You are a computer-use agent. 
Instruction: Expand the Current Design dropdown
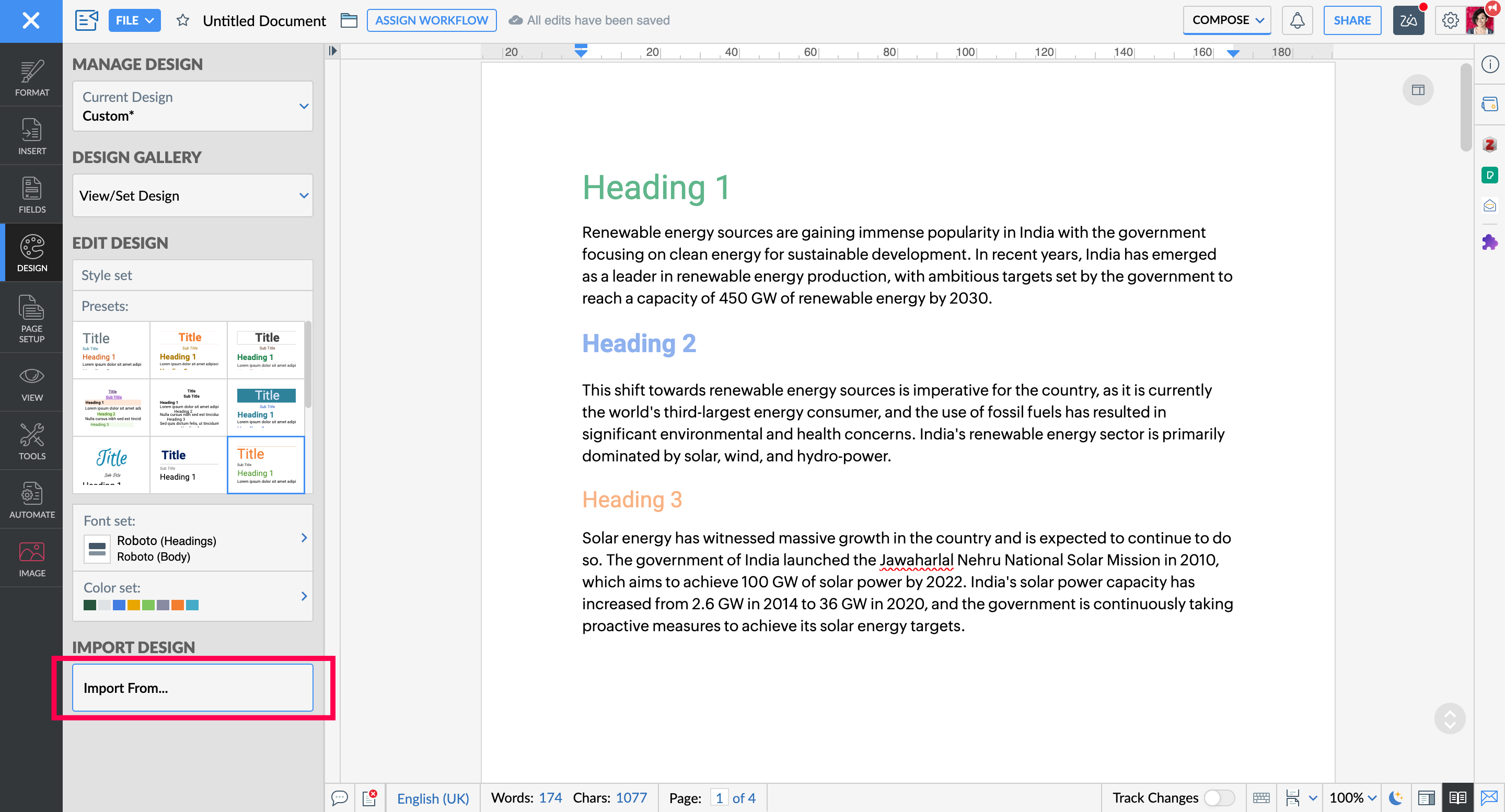(x=192, y=106)
